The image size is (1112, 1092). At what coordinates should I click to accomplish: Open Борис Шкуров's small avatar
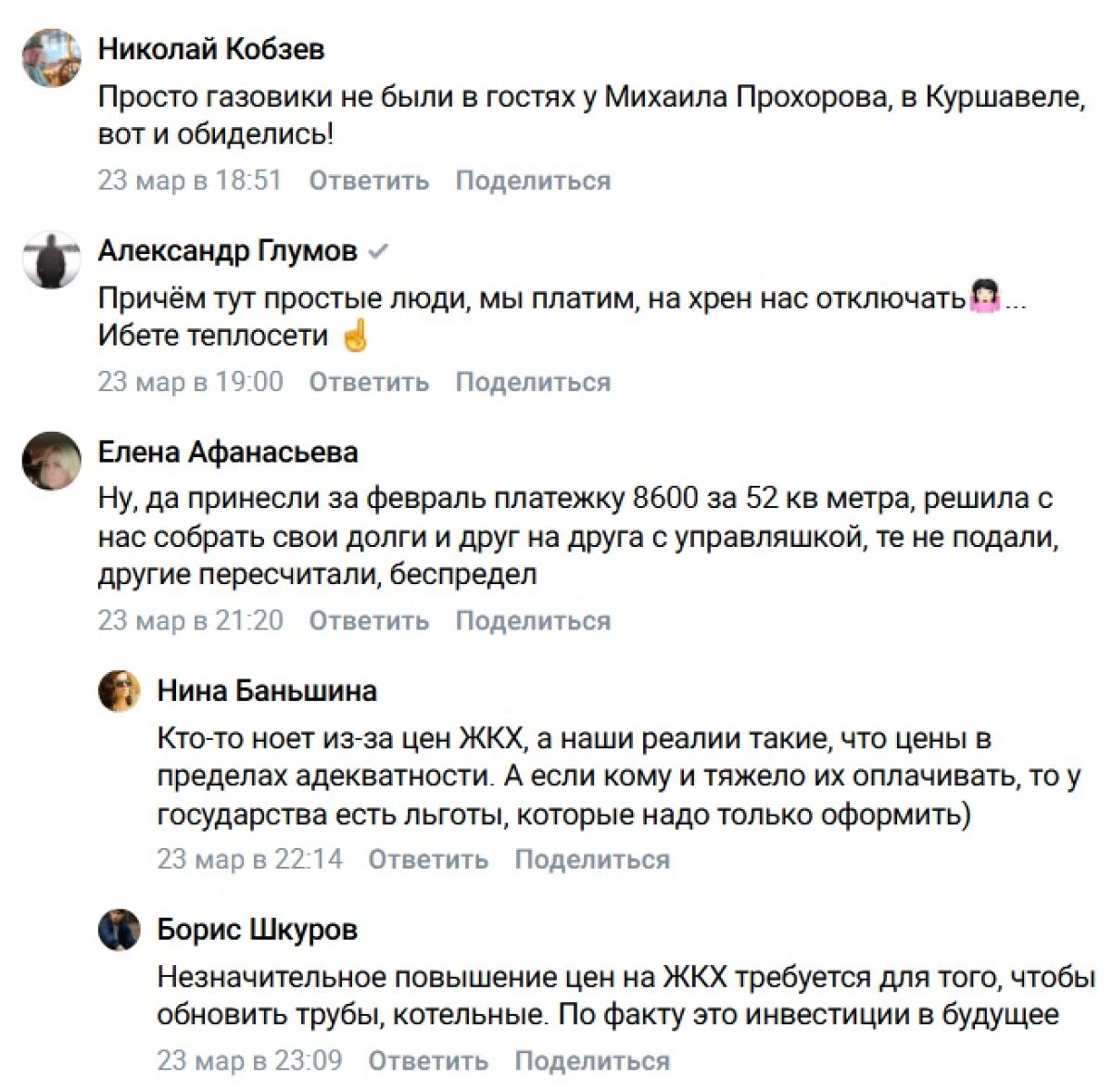tap(119, 929)
